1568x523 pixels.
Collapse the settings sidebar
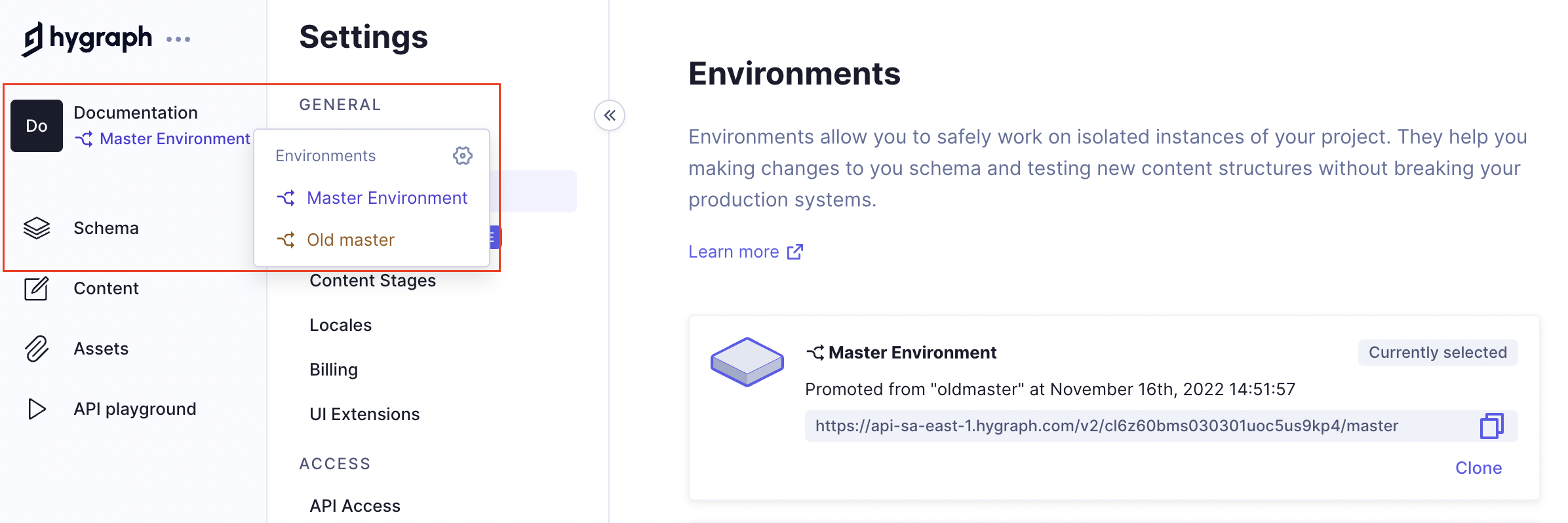pos(610,116)
